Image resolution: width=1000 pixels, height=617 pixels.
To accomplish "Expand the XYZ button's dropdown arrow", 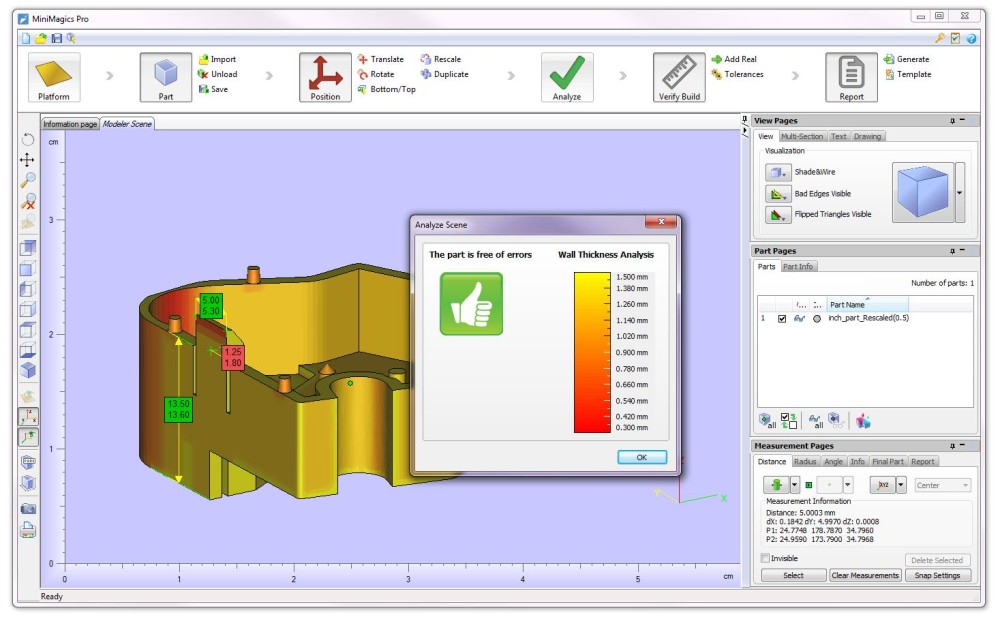I will (x=901, y=485).
